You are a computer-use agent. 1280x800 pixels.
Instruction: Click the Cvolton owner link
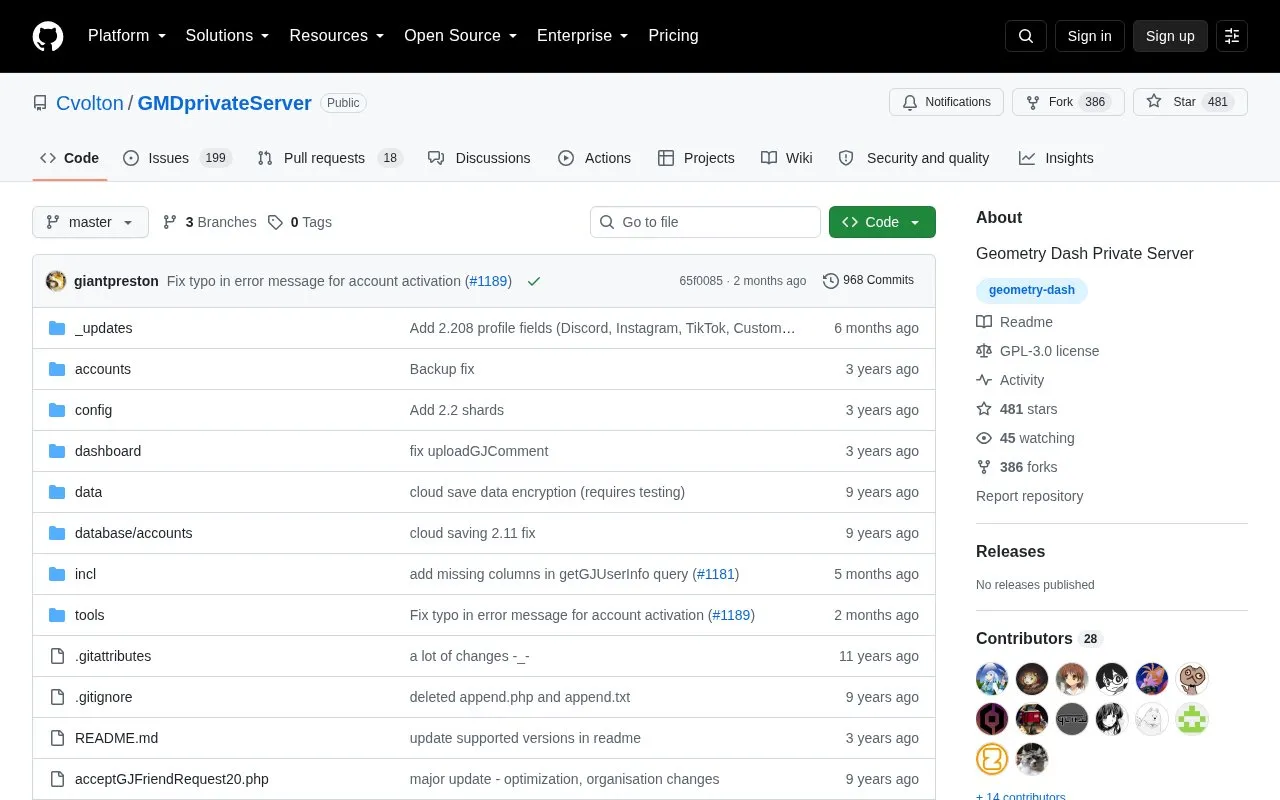point(90,103)
